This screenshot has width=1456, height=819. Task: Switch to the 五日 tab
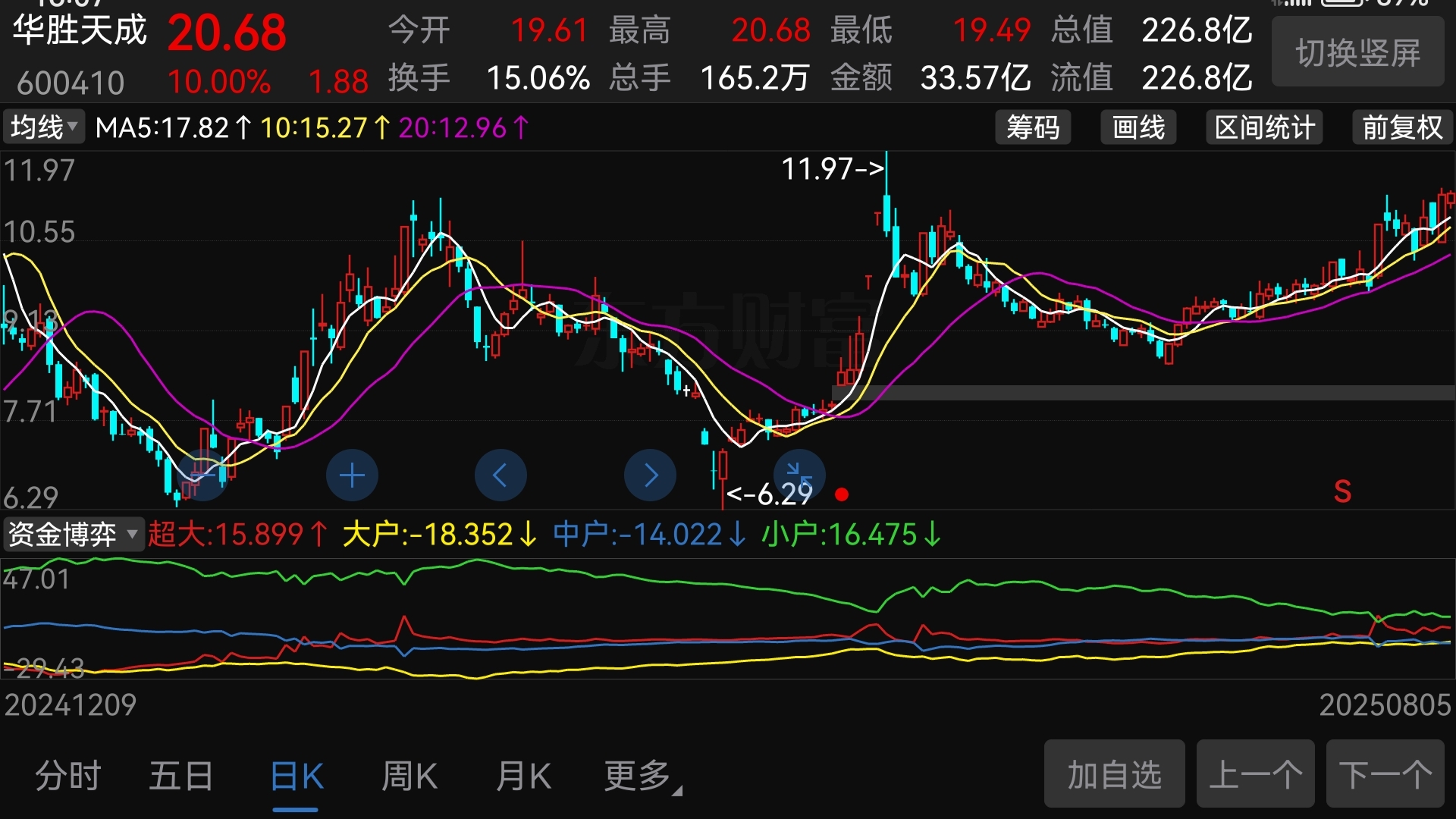181,776
